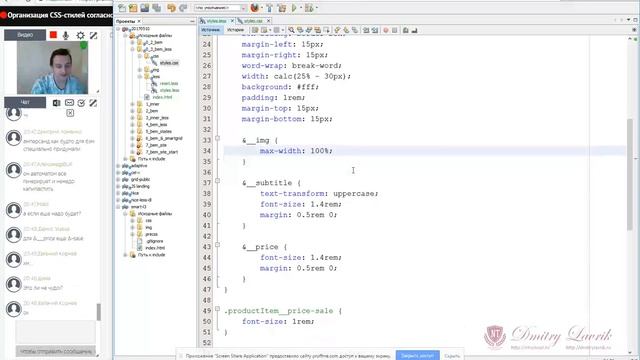Toggle the chat sound speaker icon
The height and width of the screenshot is (360, 640).
[57, 103]
